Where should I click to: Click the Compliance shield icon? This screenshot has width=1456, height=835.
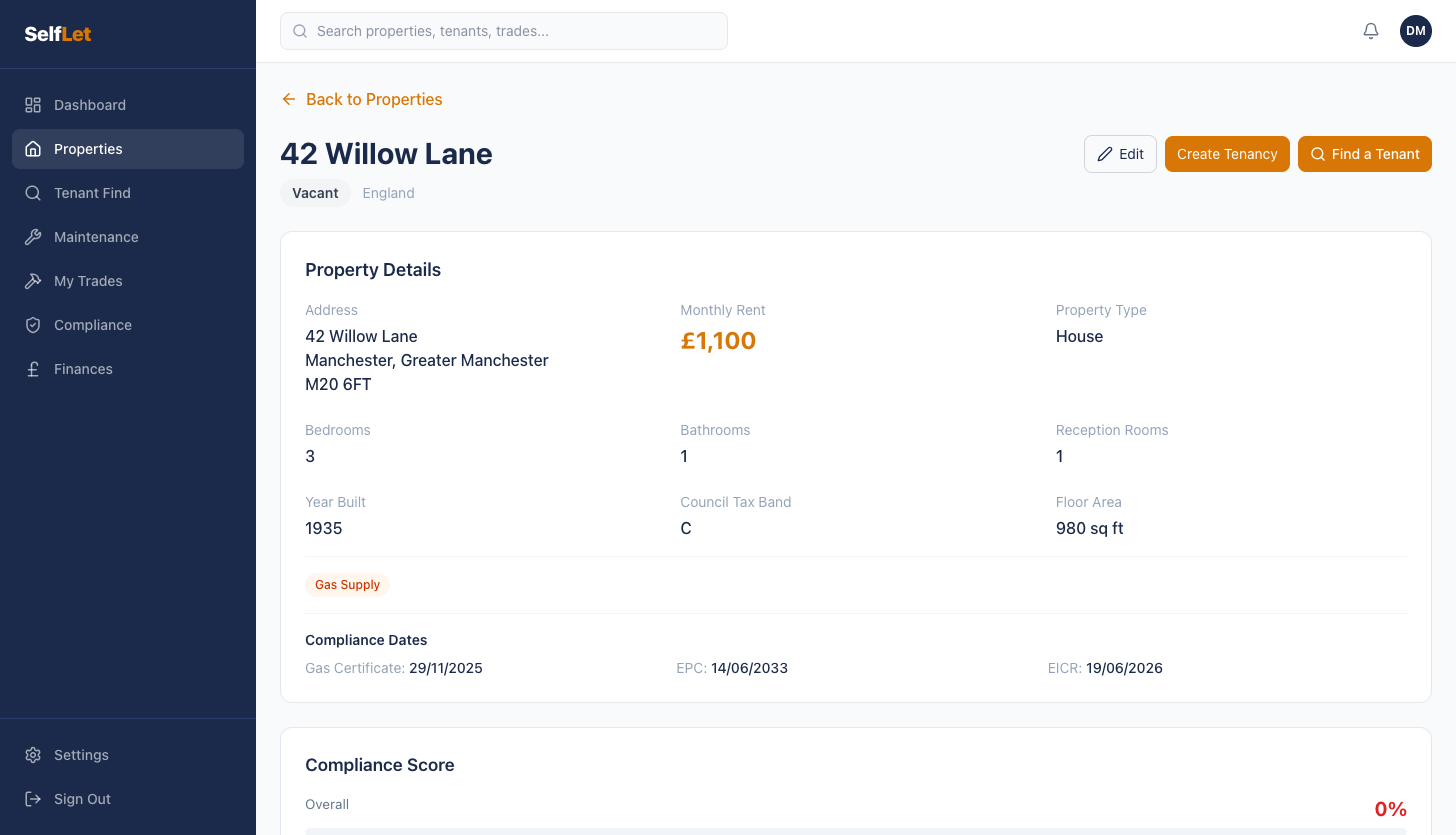click(x=33, y=325)
